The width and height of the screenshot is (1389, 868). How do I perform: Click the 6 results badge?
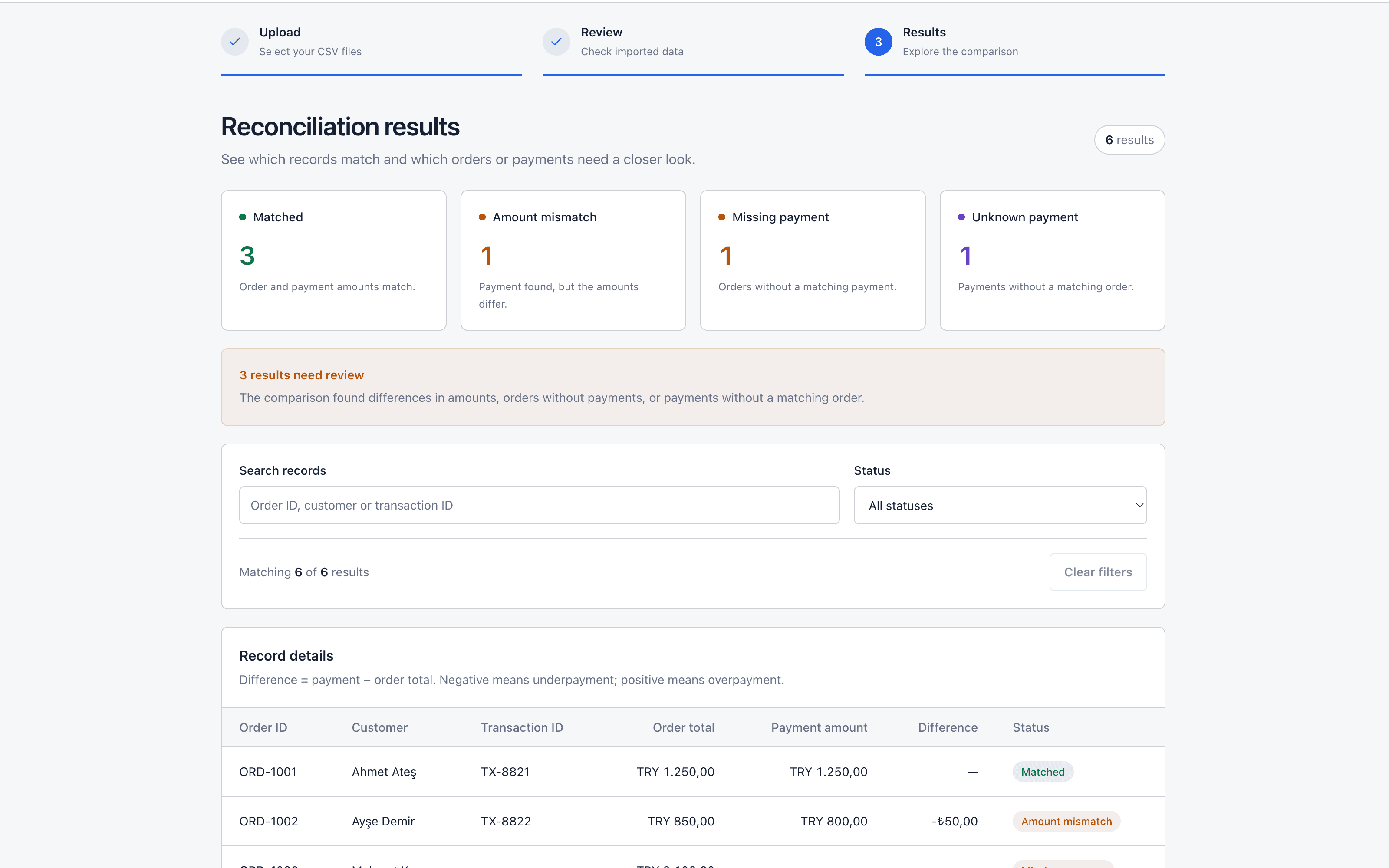1129,139
